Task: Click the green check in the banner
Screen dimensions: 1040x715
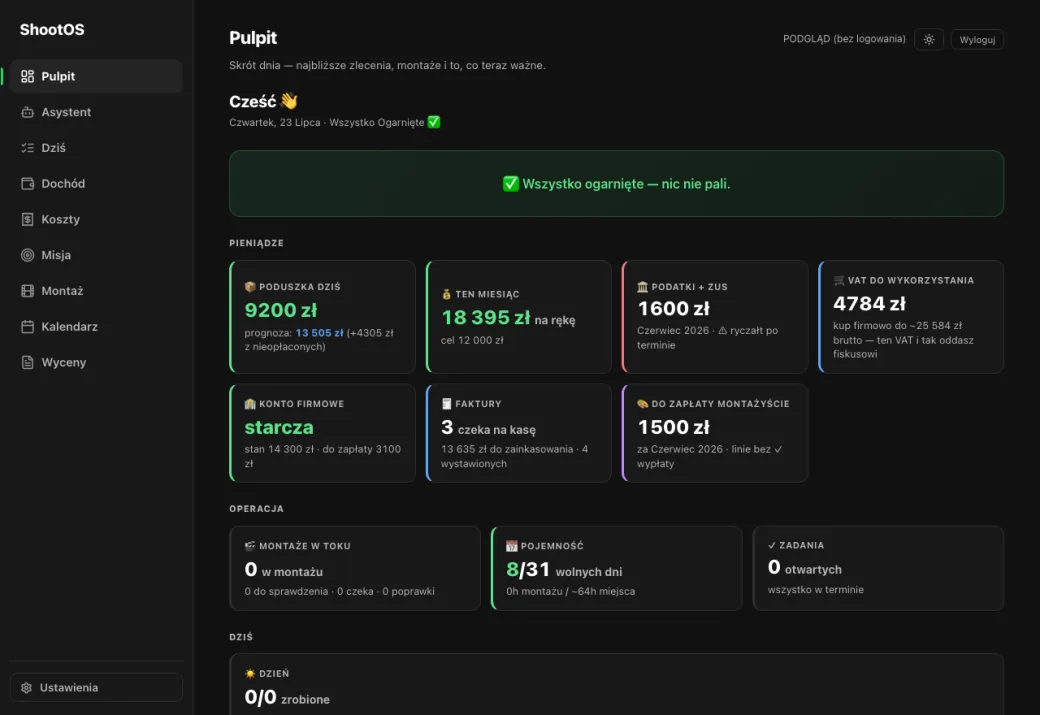Action: click(511, 184)
